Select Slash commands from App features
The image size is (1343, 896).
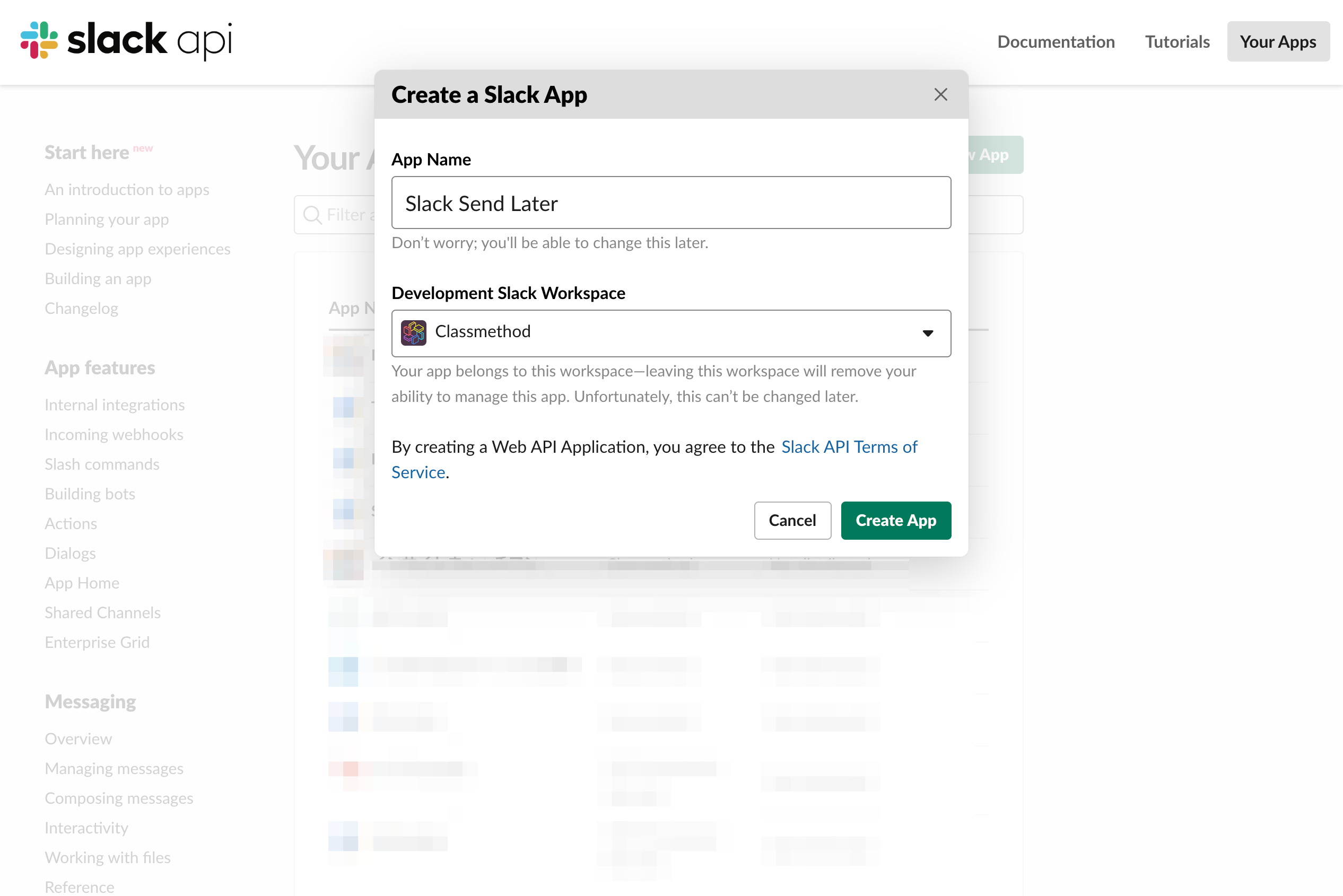102,464
